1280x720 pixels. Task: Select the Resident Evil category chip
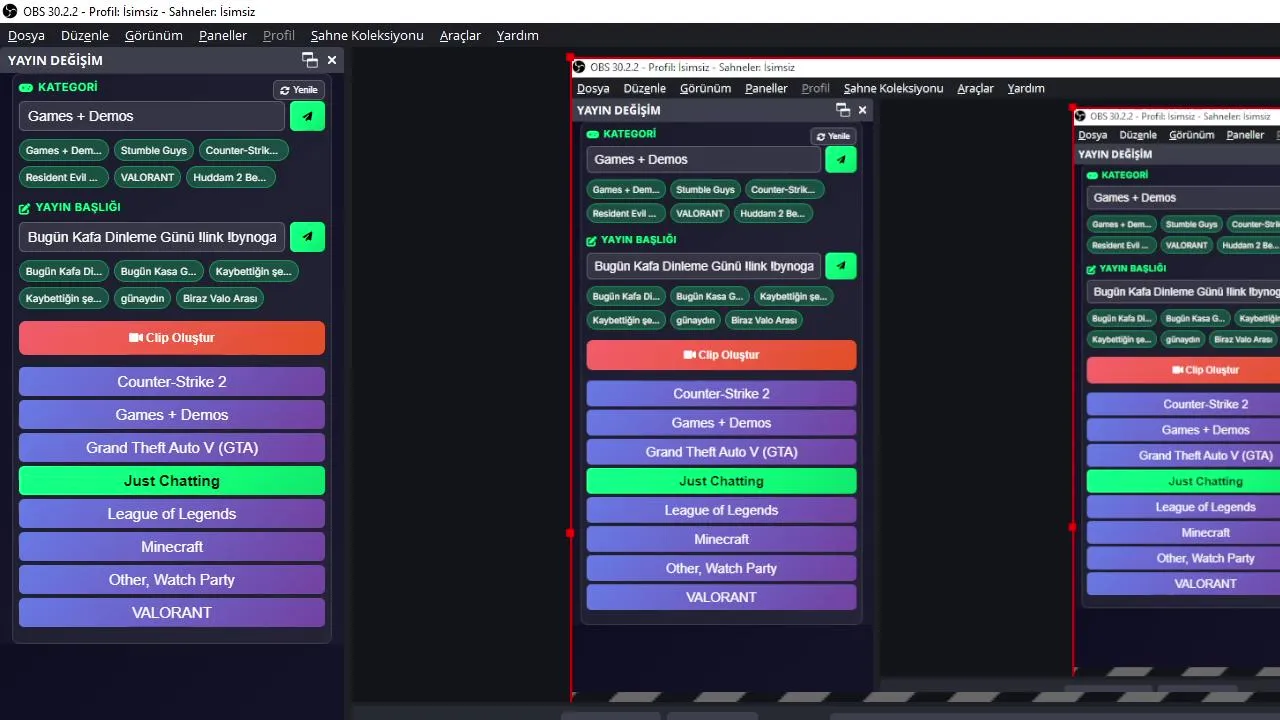[x=62, y=178]
